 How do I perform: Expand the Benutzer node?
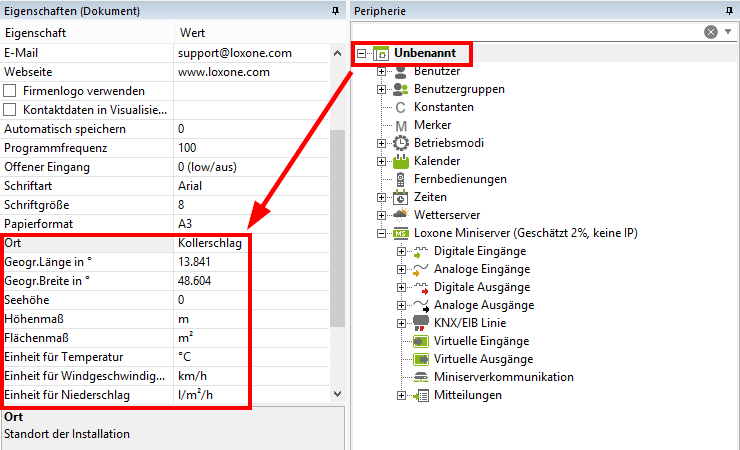(381, 72)
